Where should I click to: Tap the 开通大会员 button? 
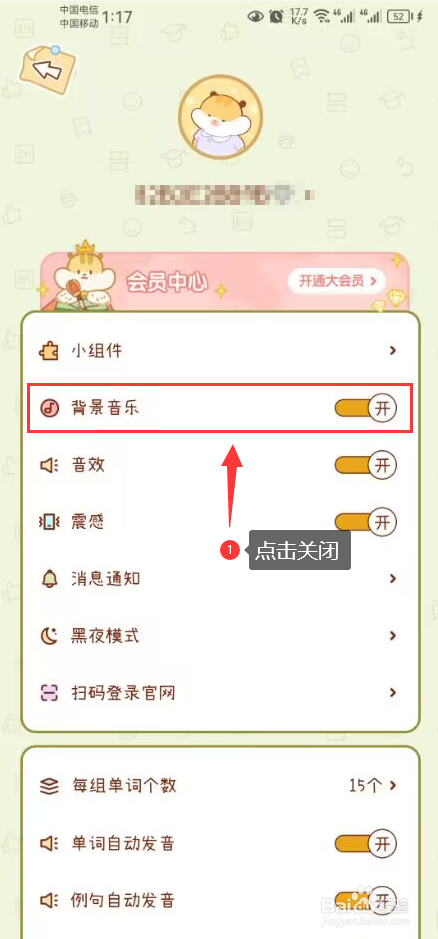[x=336, y=280]
